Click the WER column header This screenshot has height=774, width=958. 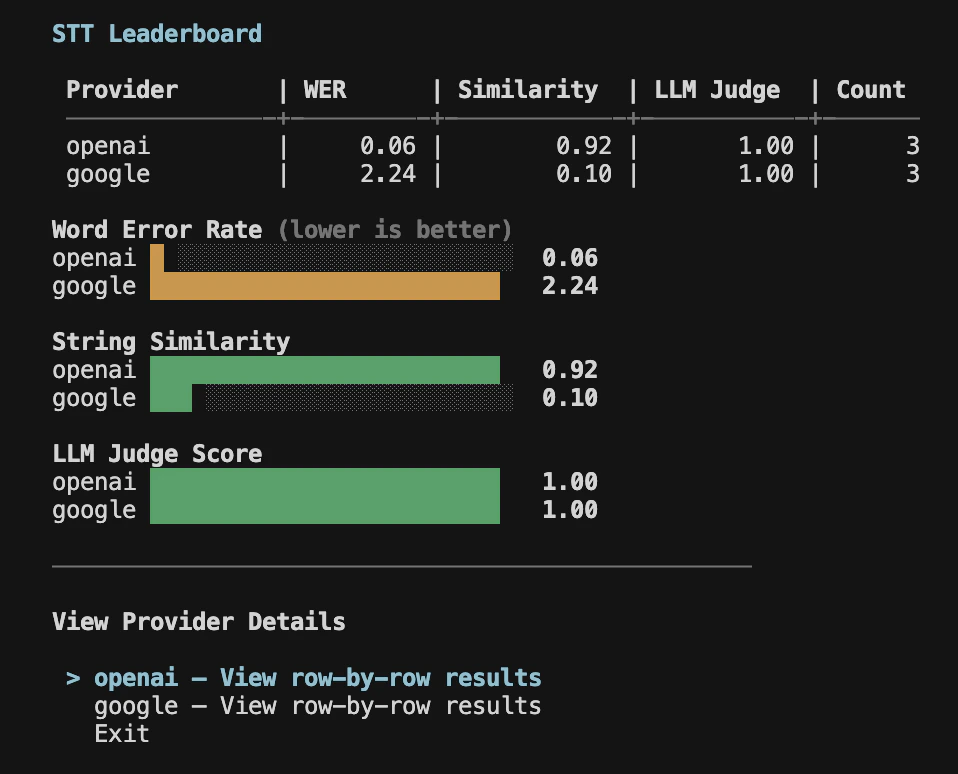pos(323,89)
